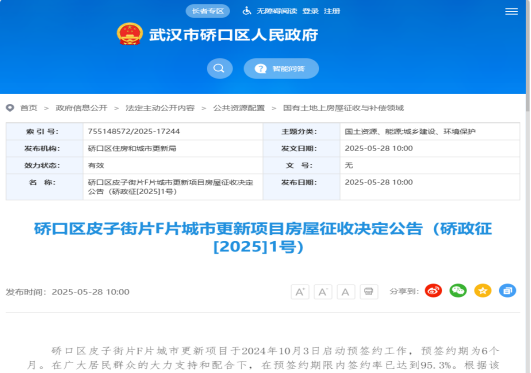The width and height of the screenshot is (531, 373).
Task: Click 发布时间 2025-05-28 10:00 text
Action: pos(67,292)
